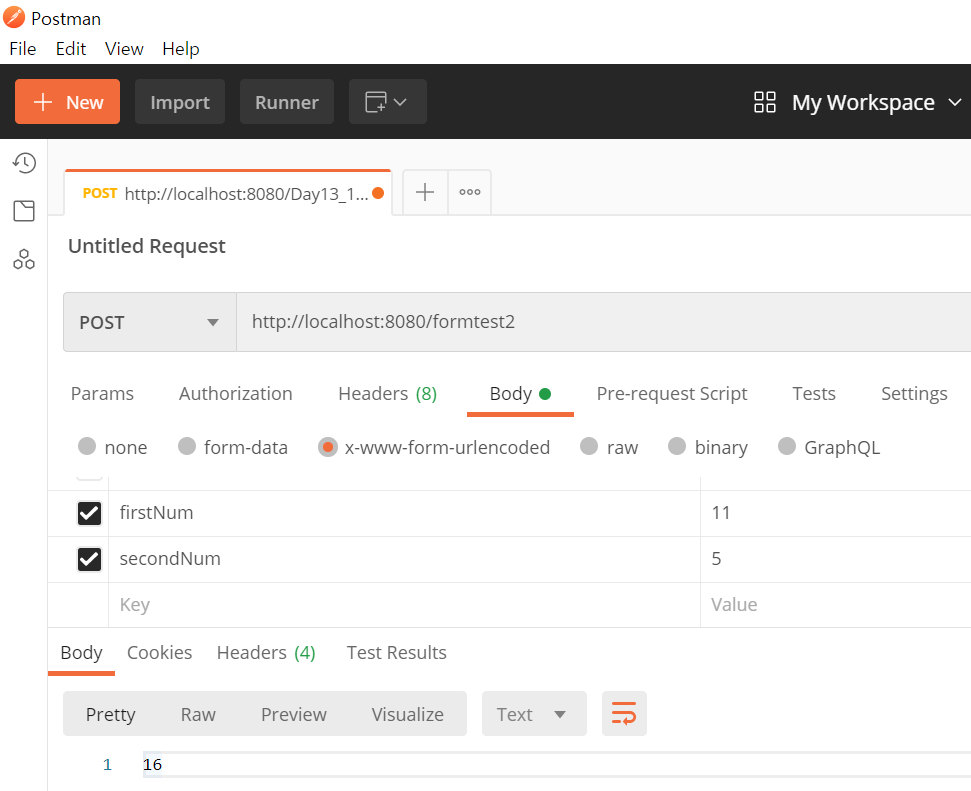The image size is (971, 791).
Task: Open the History sidebar icon
Action: click(24, 163)
